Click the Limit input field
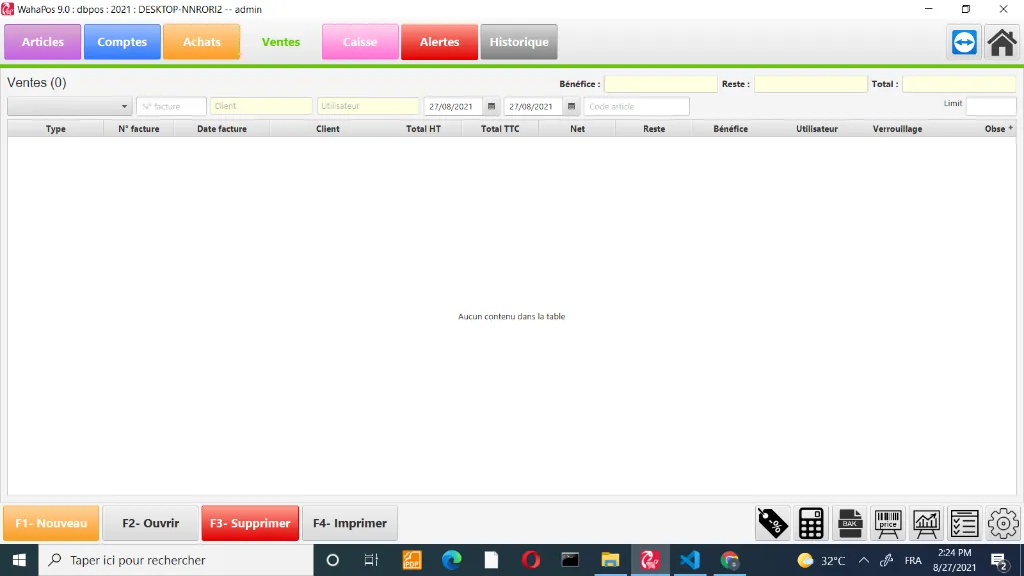 [x=991, y=104]
